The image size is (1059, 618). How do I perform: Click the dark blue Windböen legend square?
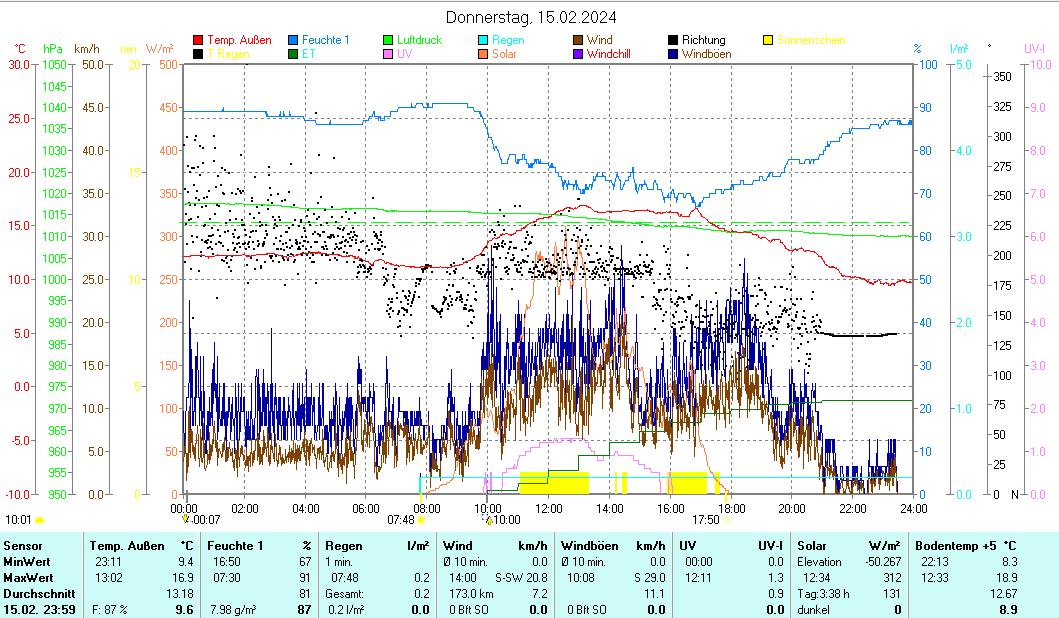(674, 54)
